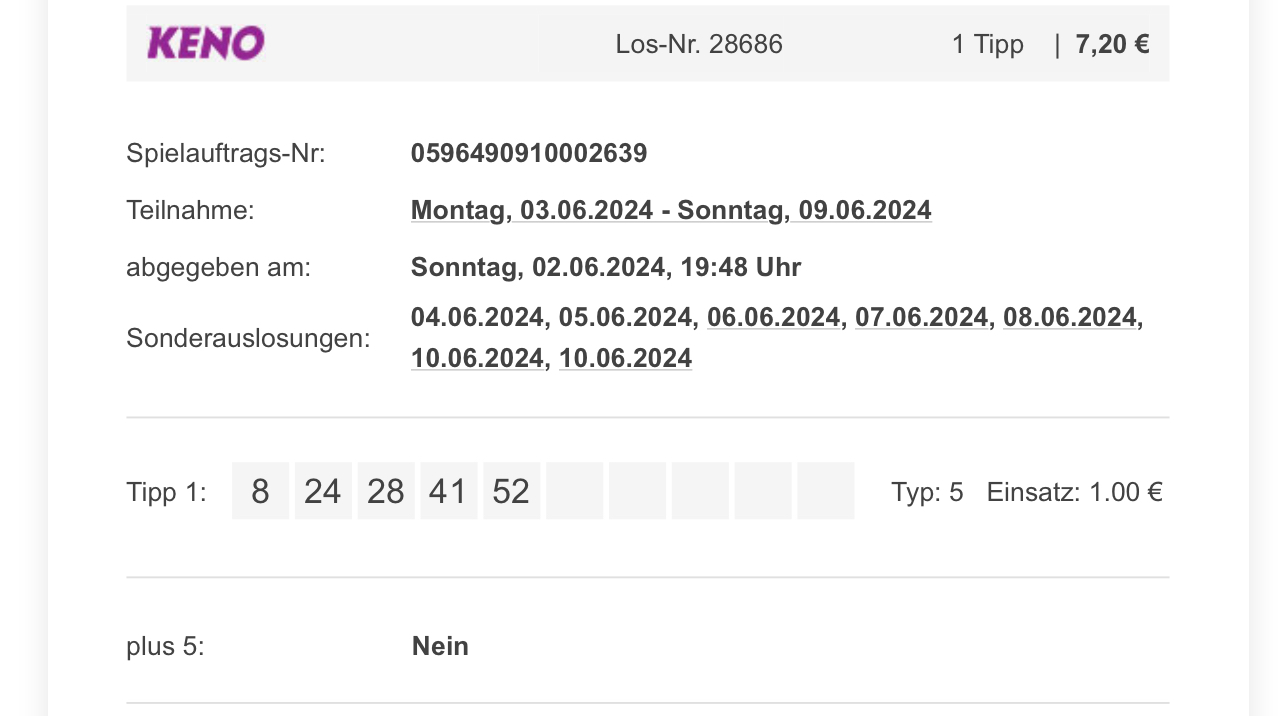
Task: Click the Einsatz: 1.00 € label
Action: (x=1074, y=492)
